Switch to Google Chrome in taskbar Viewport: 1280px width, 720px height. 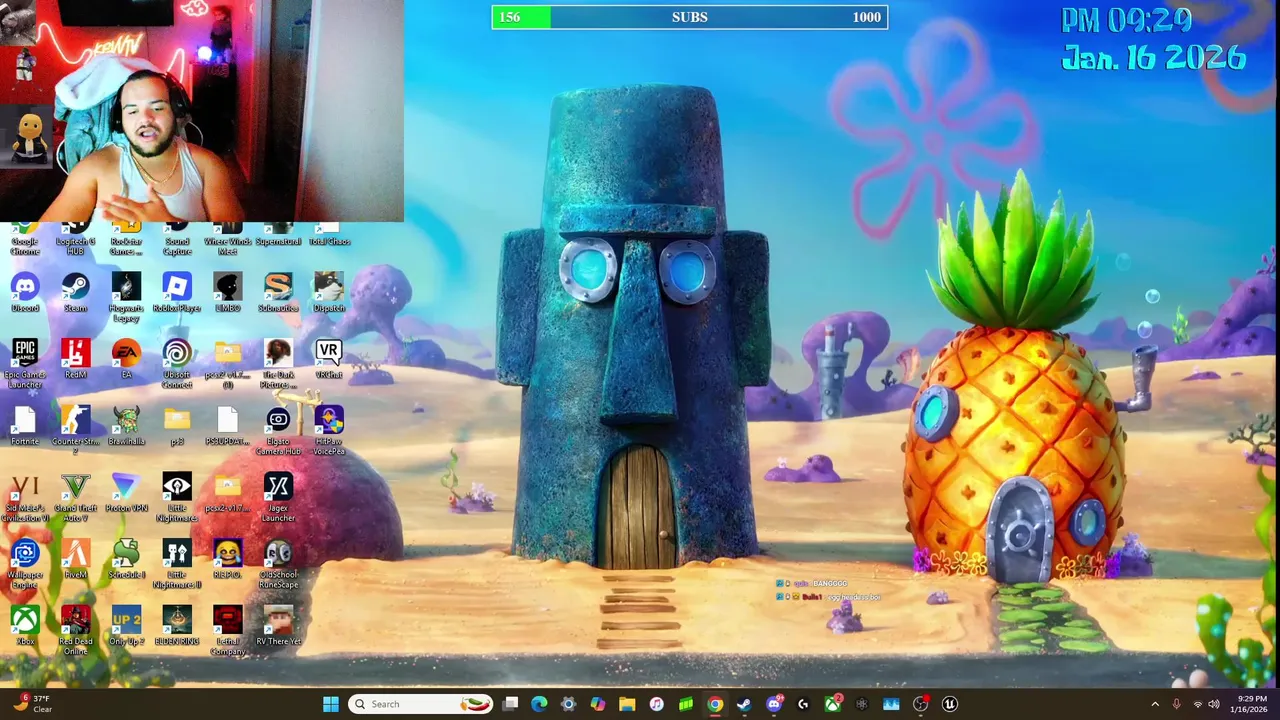(715, 704)
